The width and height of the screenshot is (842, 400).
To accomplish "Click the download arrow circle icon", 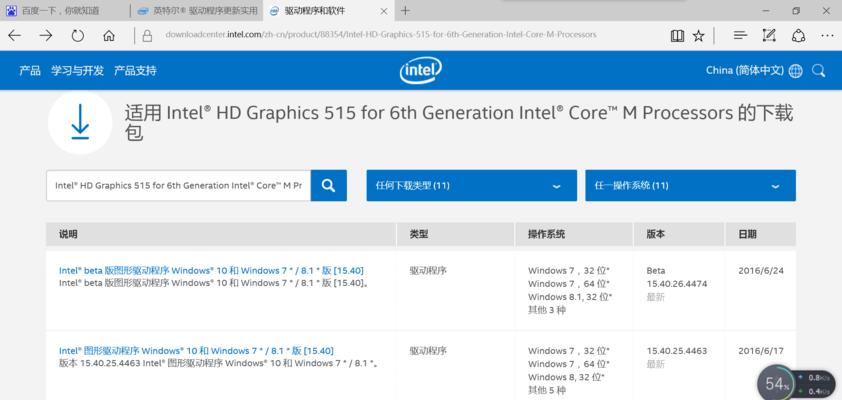I will tap(80, 123).
